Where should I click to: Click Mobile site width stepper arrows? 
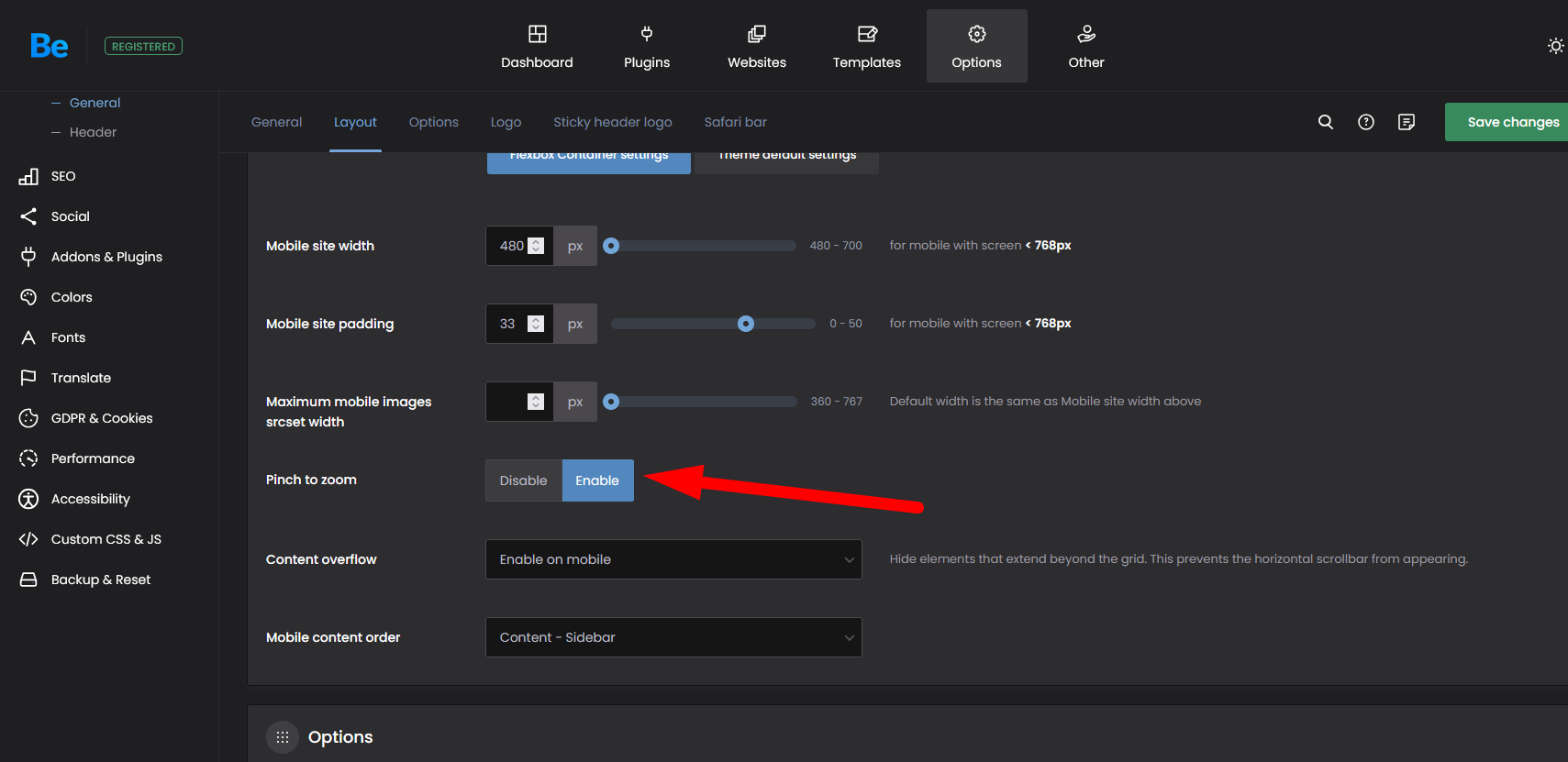point(537,246)
